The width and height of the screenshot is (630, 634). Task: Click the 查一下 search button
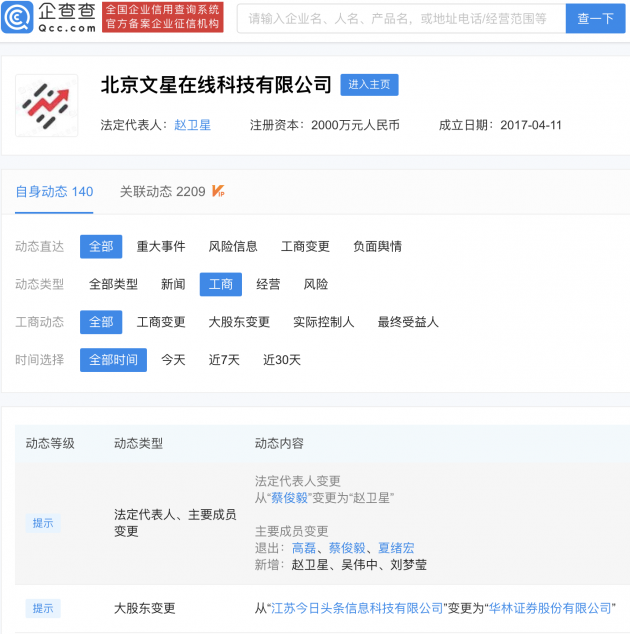pos(595,18)
